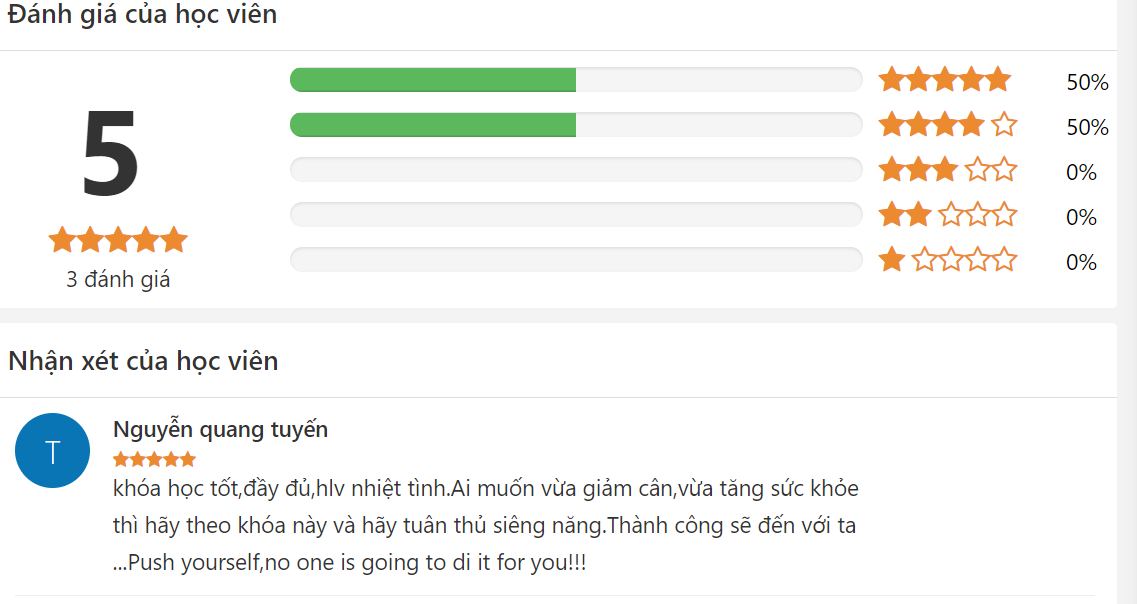
Task: Select the 2-star rating icon row
Action: (x=945, y=214)
